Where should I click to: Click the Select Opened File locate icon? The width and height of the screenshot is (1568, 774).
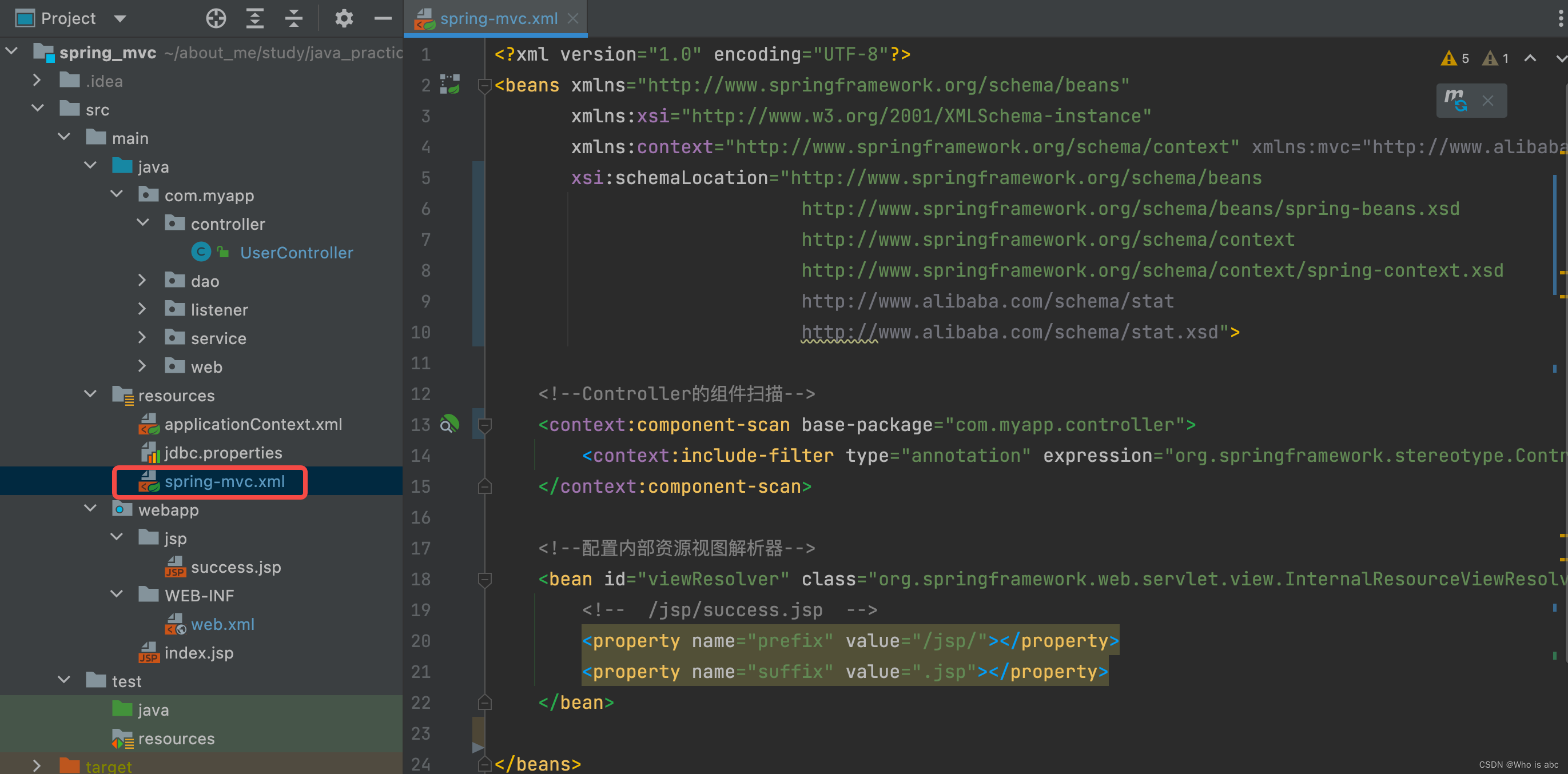point(216,18)
